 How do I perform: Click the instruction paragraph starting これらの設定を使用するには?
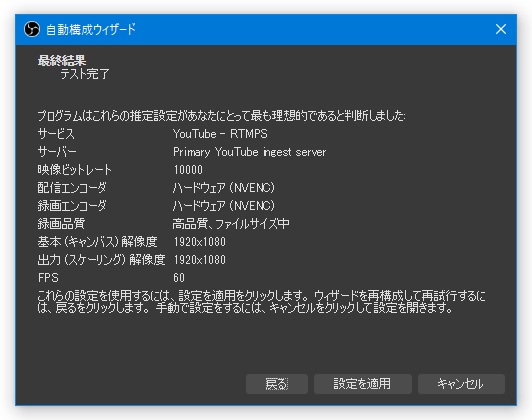coord(261,302)
